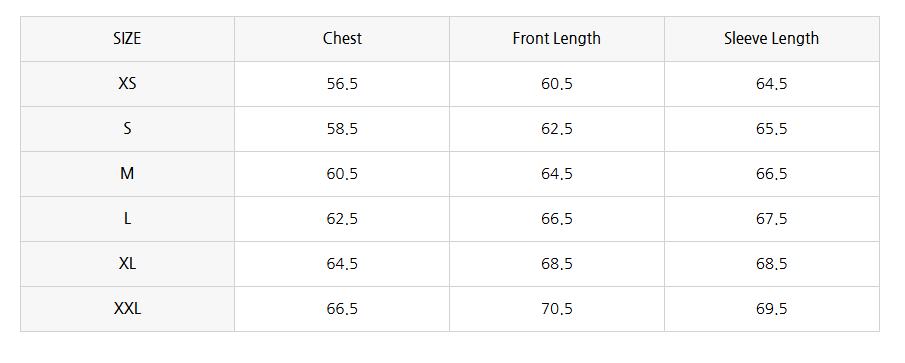905x363 pixels.
Task: Click the Front Length column header
Action: tap(556, 39)
